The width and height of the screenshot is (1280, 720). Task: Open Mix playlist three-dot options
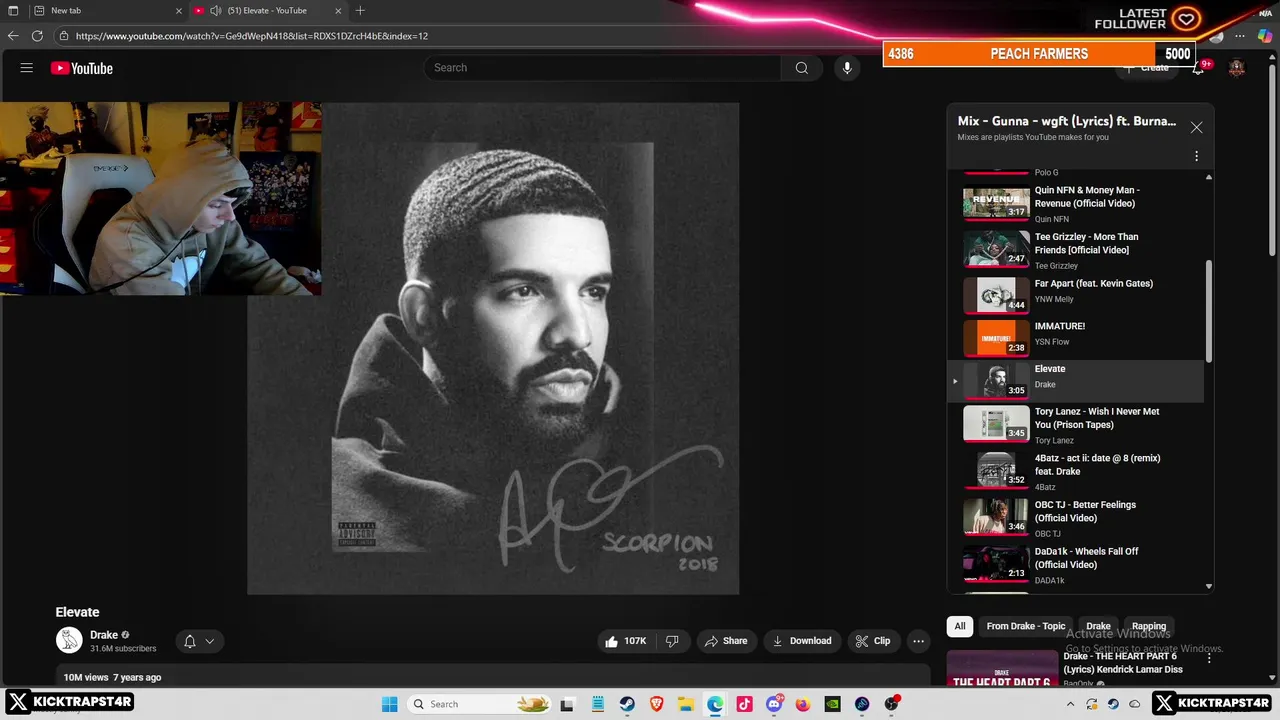(x=1196, y=156)
